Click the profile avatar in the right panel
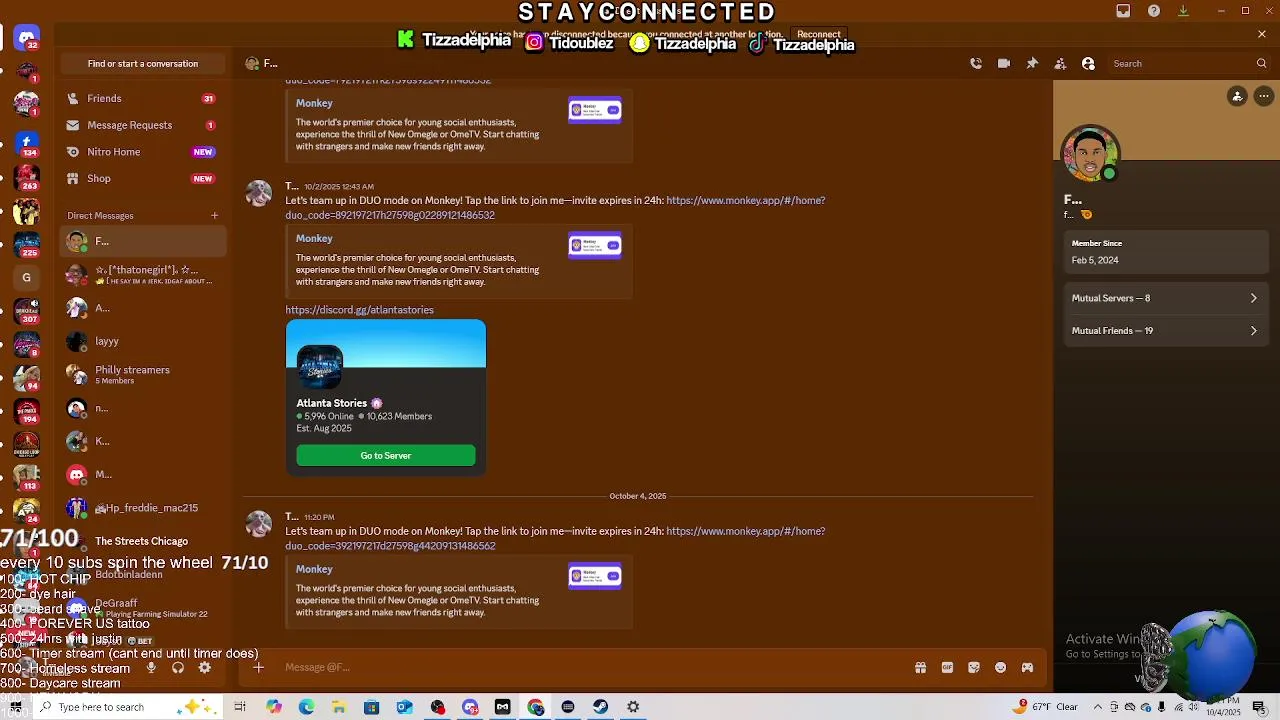1280x720 pixels. [1090, 153]
